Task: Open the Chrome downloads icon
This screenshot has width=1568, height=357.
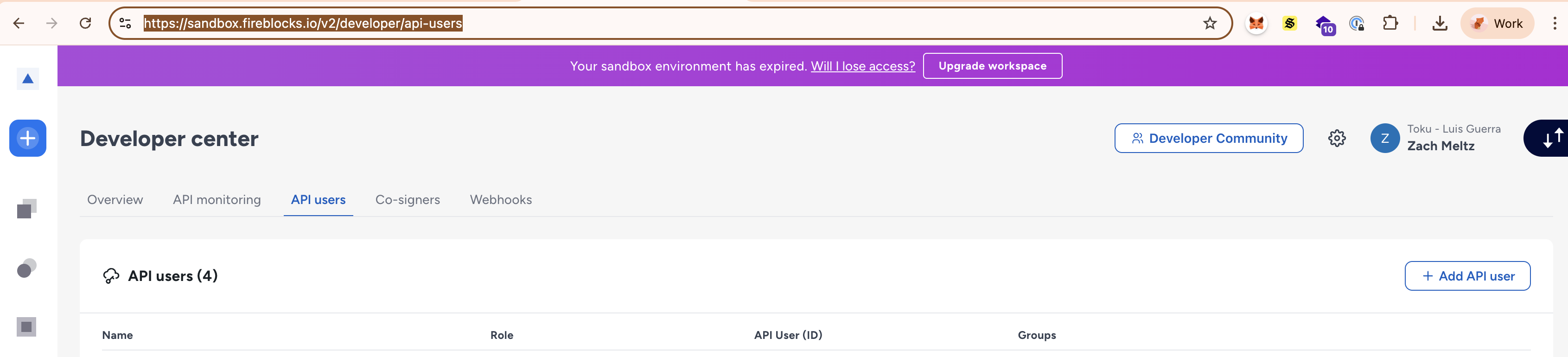Action: point(1440,23)
